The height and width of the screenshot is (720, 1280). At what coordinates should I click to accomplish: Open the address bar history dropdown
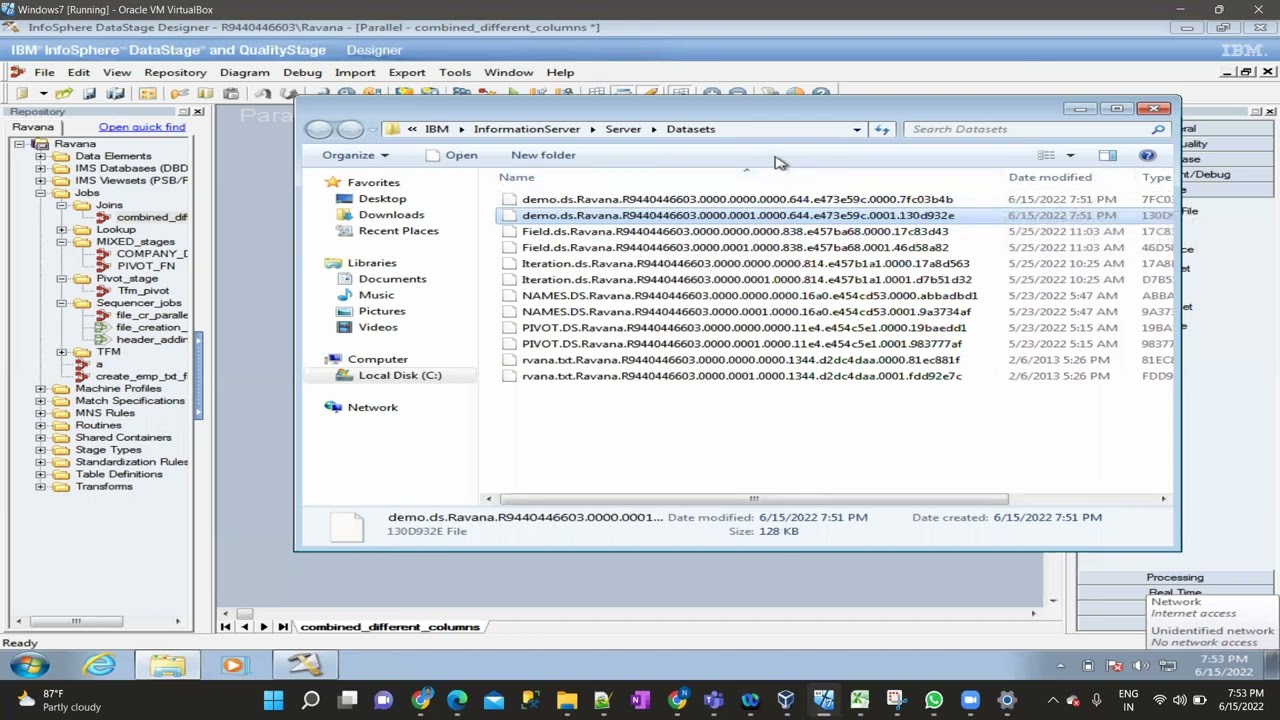(x=857, y=129)
